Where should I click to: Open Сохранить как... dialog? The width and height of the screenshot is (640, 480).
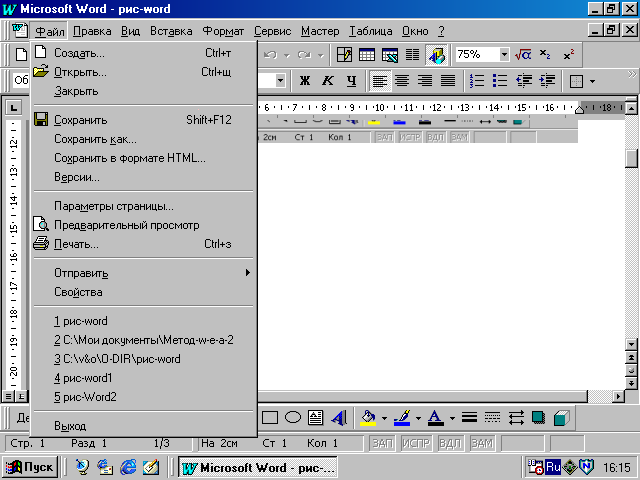[144, 139]
